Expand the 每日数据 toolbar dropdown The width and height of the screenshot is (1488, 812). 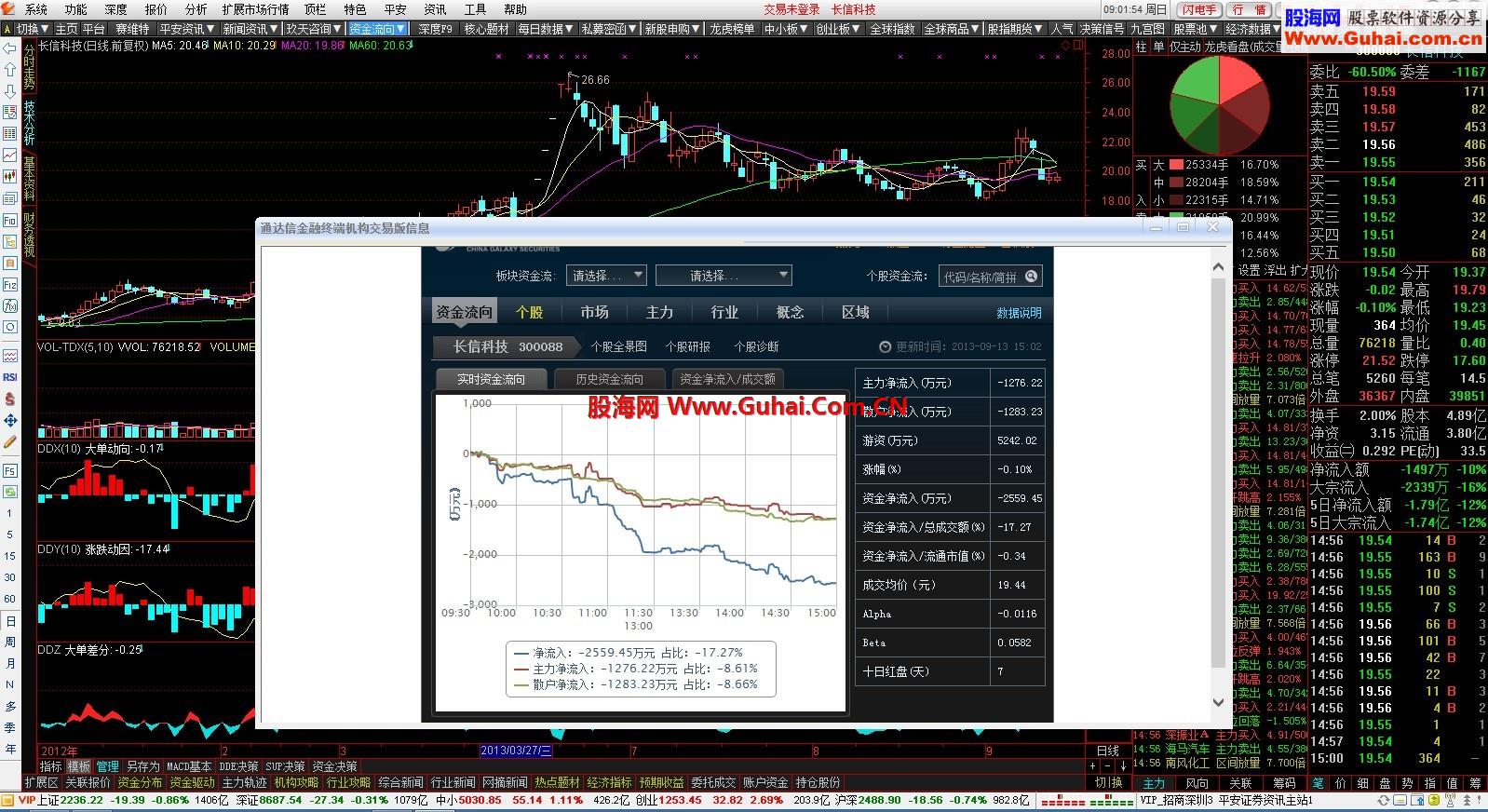[x=548, y=29]
